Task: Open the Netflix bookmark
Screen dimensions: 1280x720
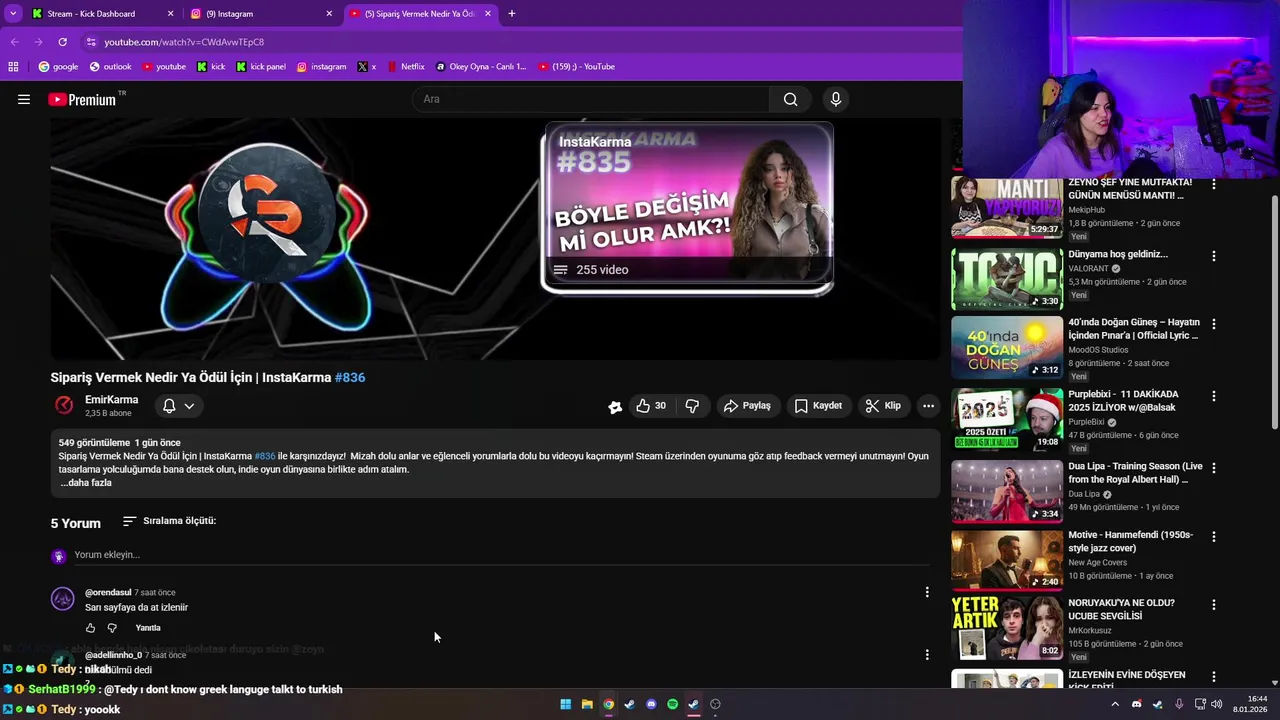Action: click(405, 67)
